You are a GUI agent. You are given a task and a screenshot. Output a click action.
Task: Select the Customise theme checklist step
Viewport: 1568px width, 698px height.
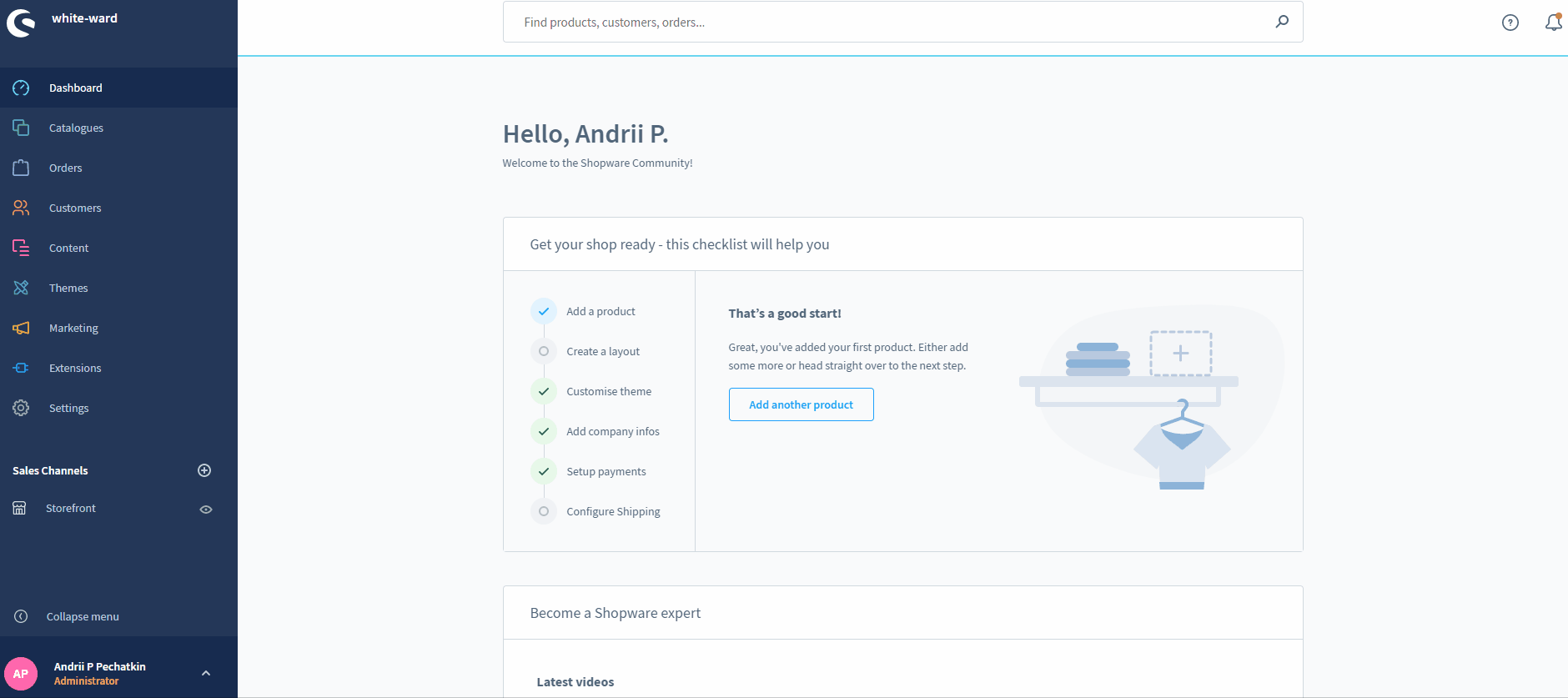click(x=609, y=391)
